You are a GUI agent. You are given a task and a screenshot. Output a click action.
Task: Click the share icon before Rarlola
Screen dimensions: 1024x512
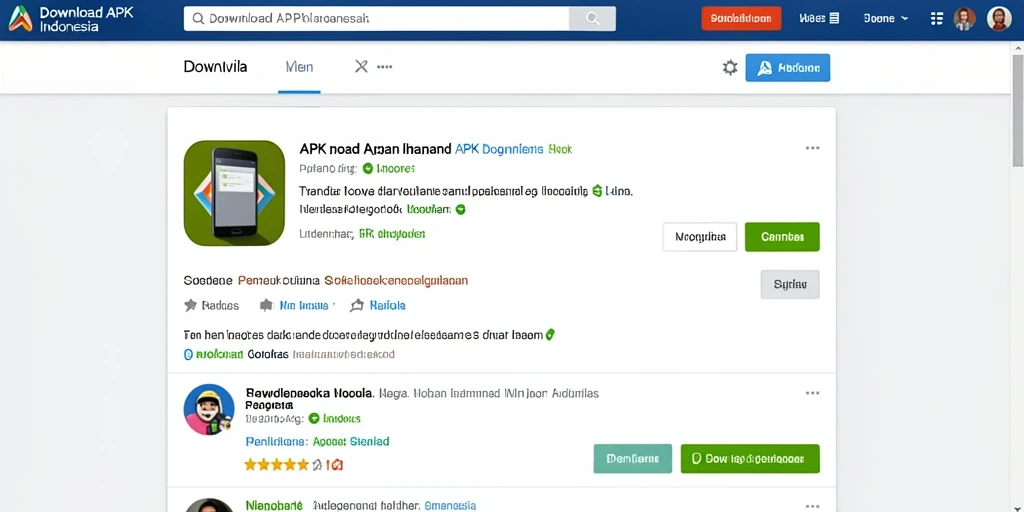357,305
